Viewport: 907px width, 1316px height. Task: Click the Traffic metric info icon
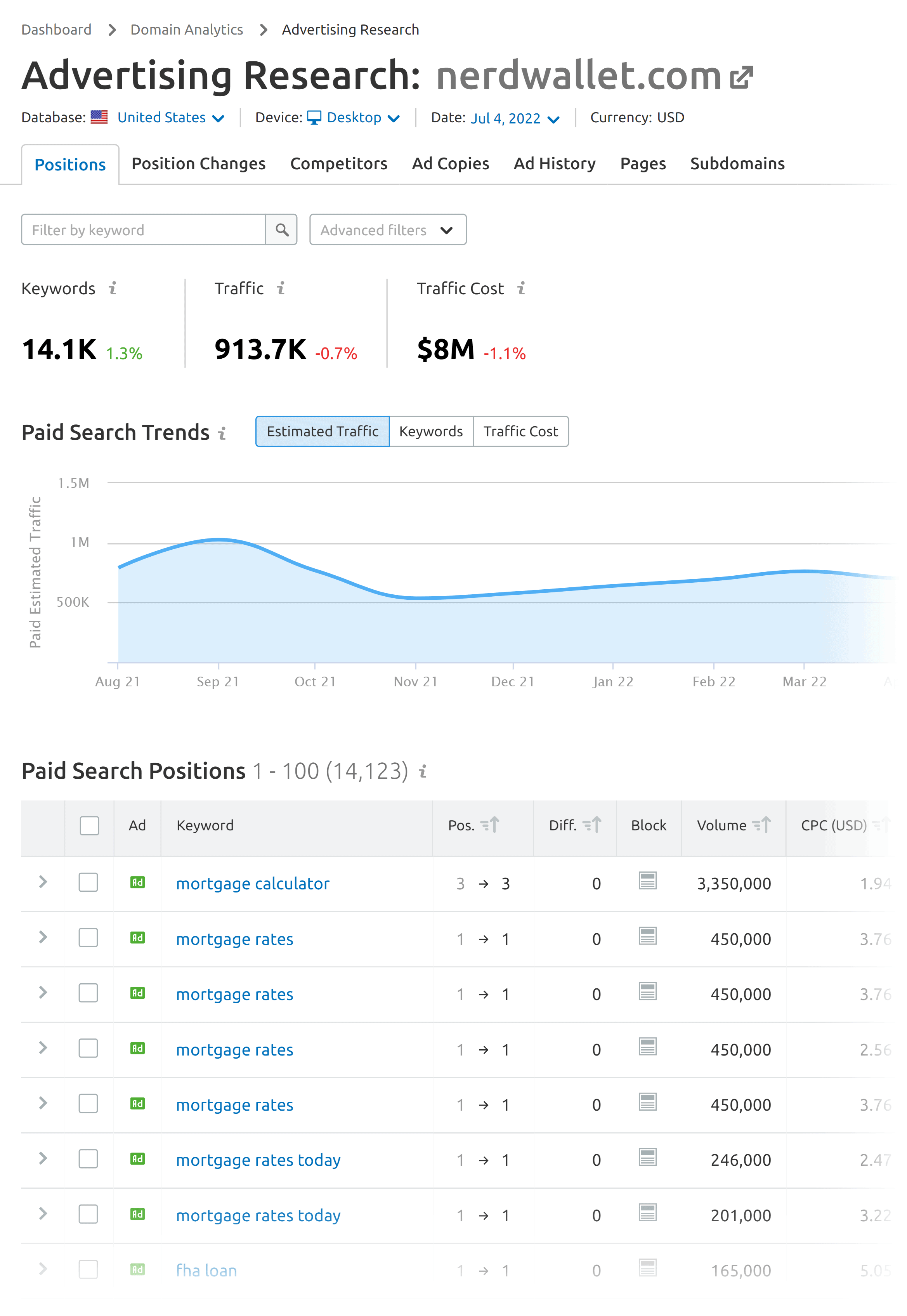(281, 288)
